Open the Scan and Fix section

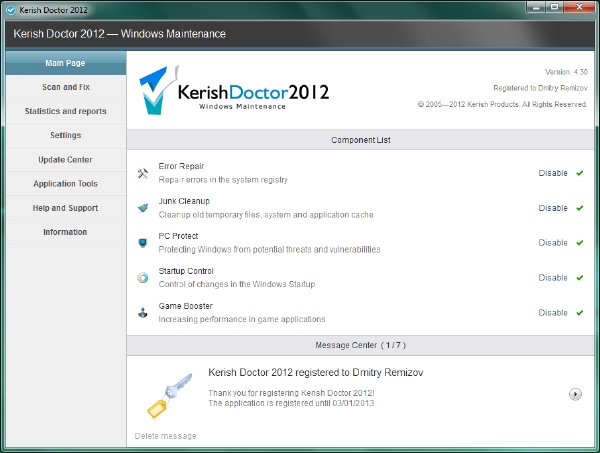66,87
